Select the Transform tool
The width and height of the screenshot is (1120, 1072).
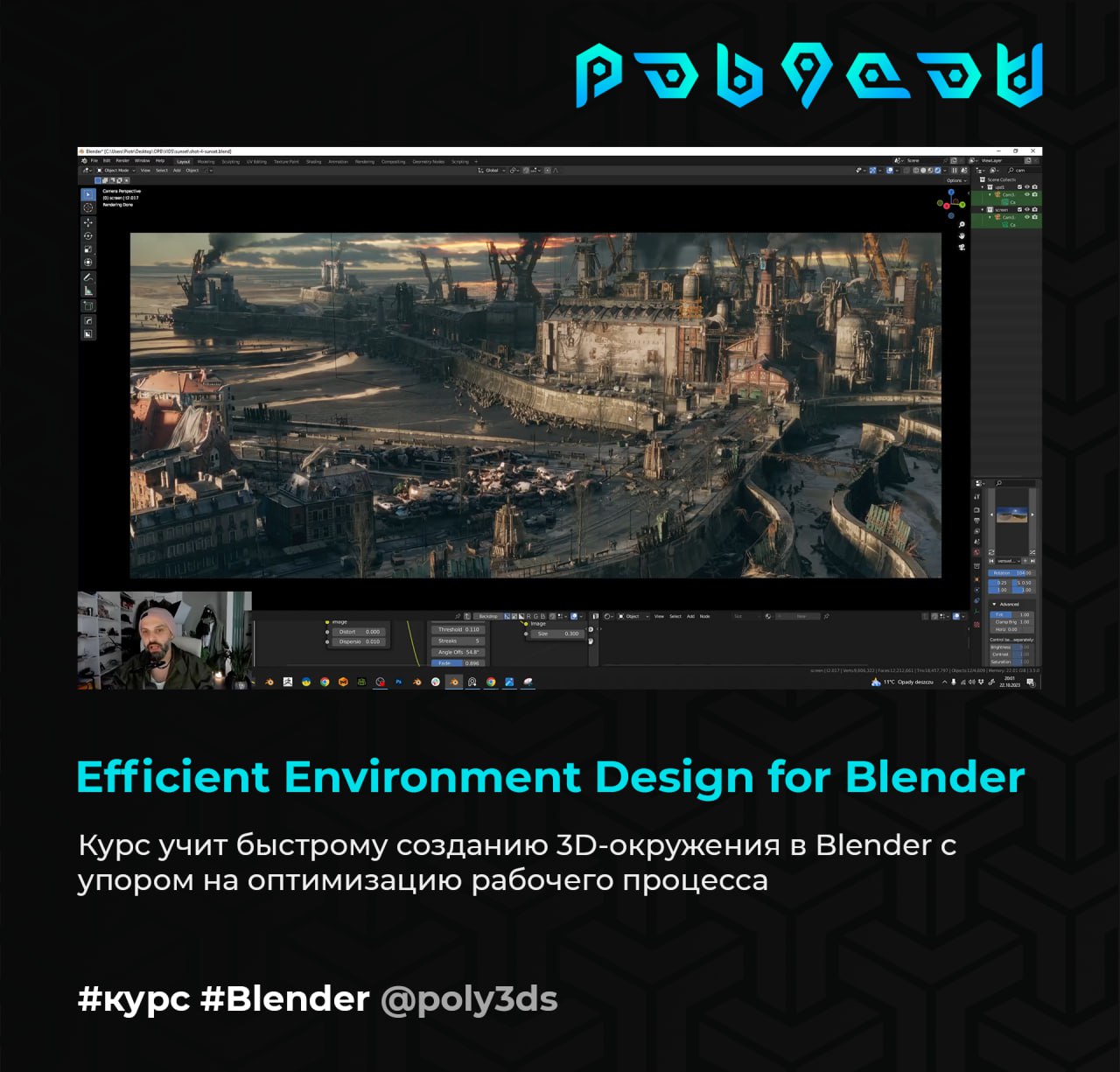(88, 263)
